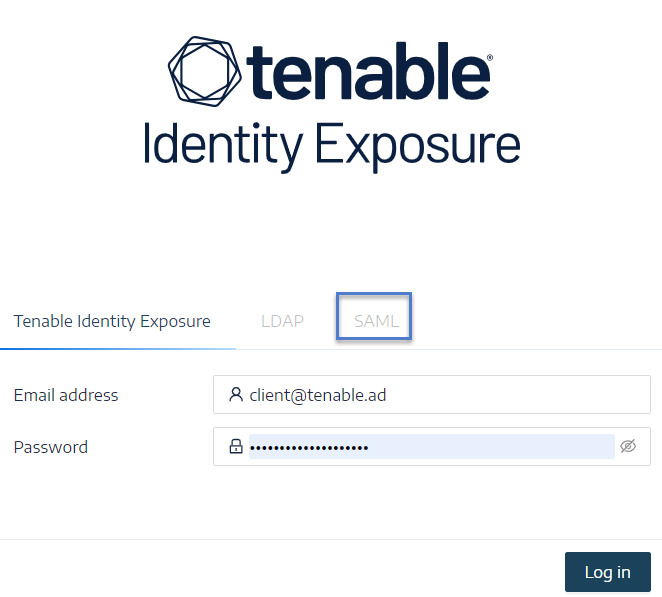Image resolution: width=662 pixels, height=597 pixels.
Task: Click the highlighted area right of password dots
Action: coord(492,446)
